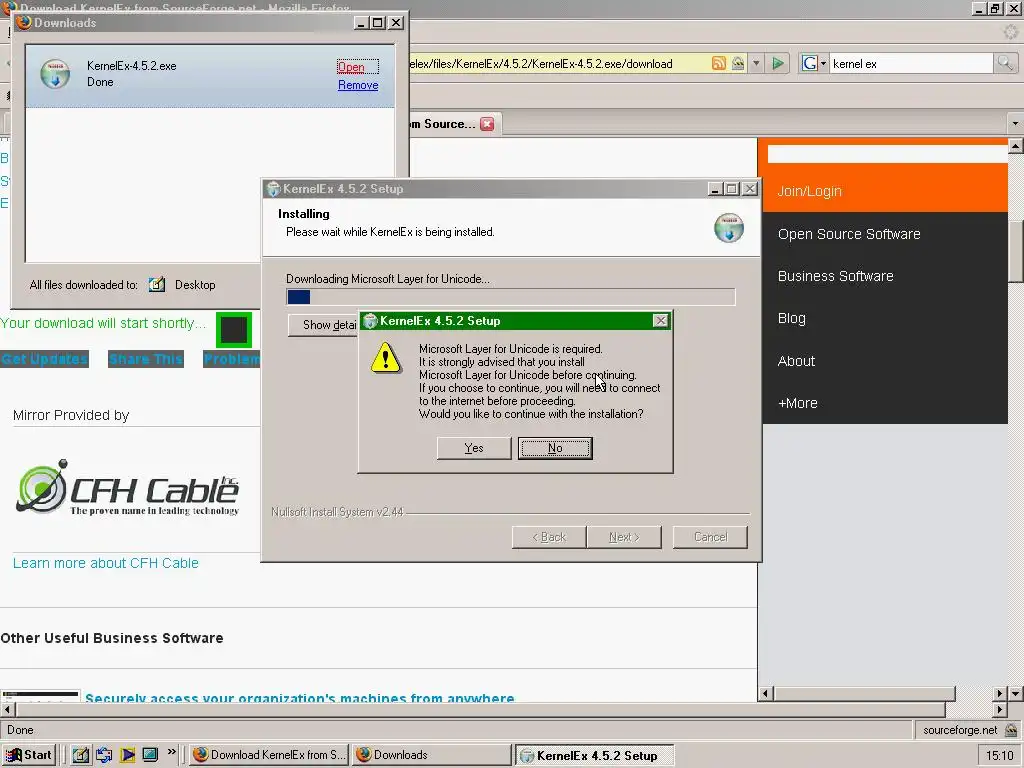1024x768 pixels.
Task: Click Join/Login in SourceForge menu
Action: point(809,191)
